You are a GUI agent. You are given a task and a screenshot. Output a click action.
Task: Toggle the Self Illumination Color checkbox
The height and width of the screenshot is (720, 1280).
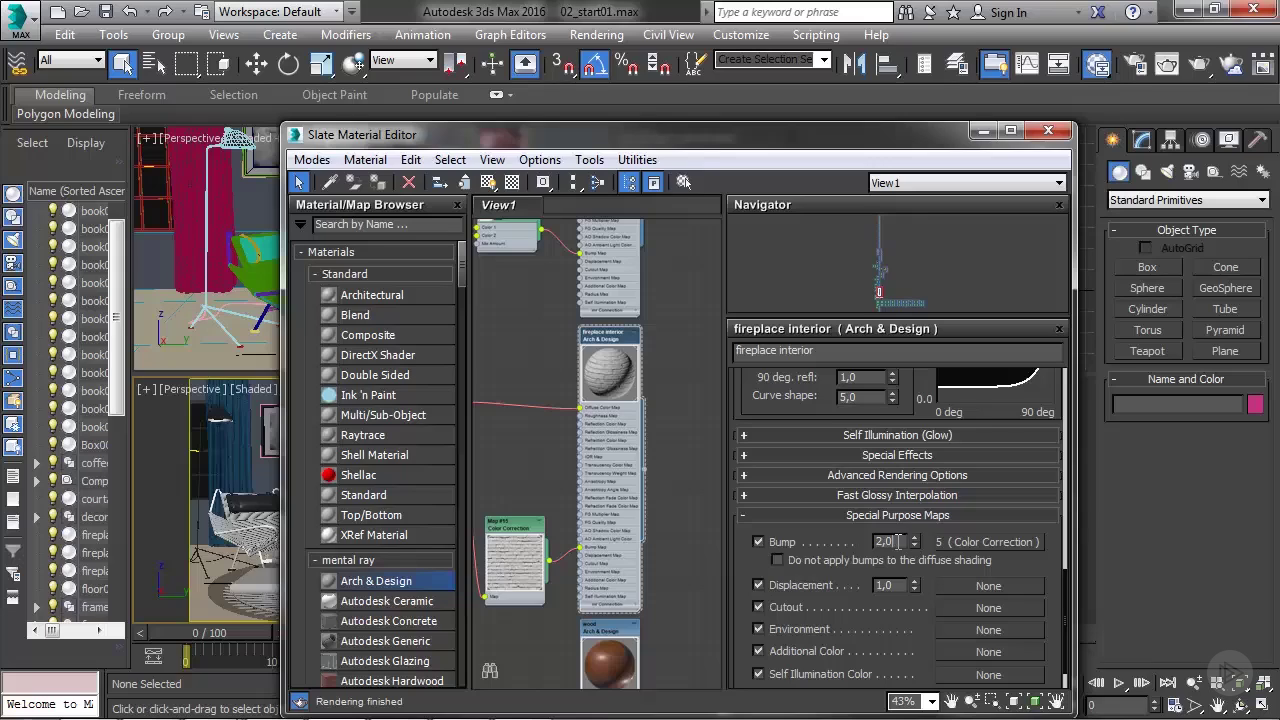[758, 674]
